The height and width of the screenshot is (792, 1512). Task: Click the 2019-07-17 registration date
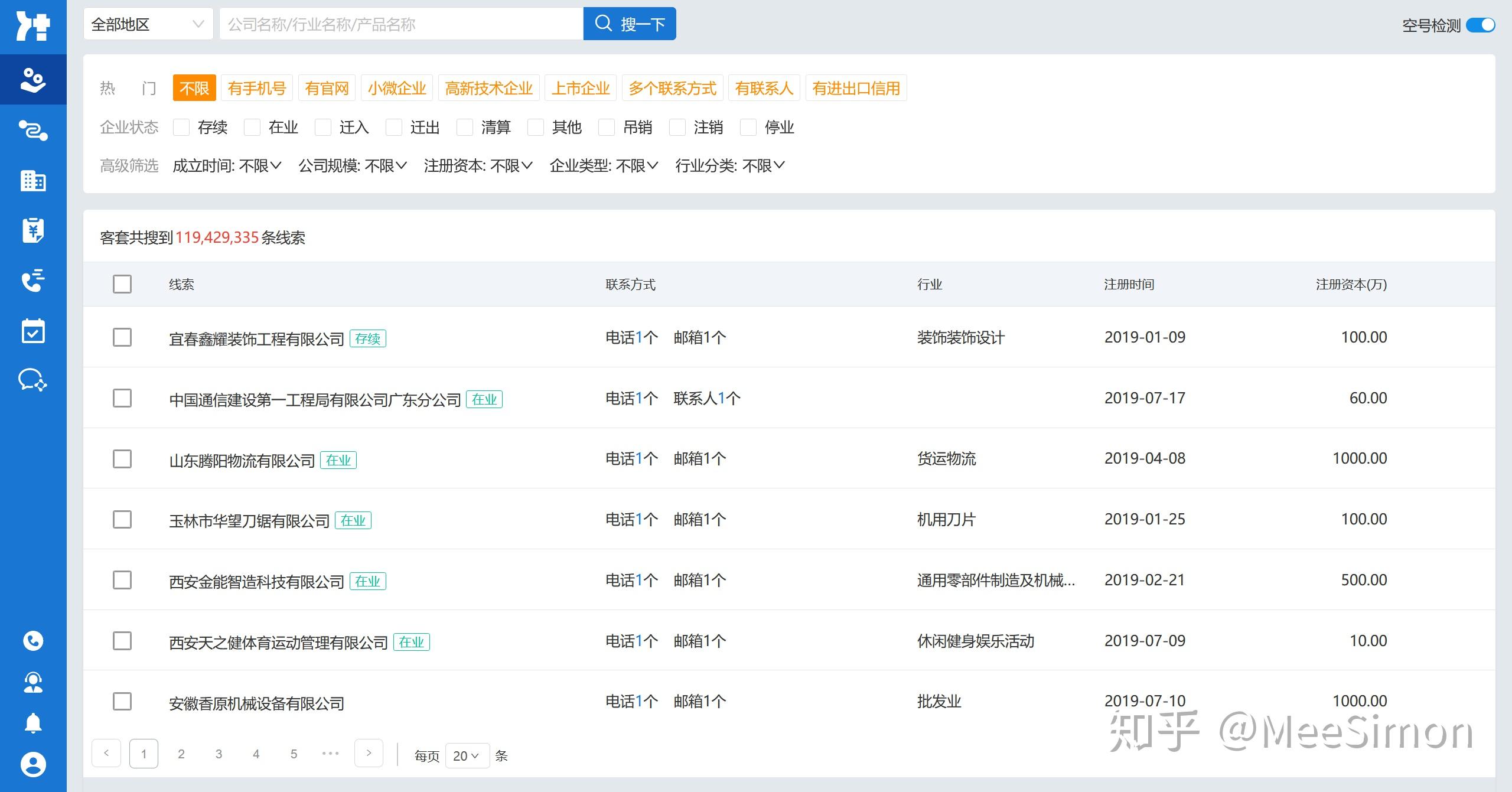[x=1145, y=398]
